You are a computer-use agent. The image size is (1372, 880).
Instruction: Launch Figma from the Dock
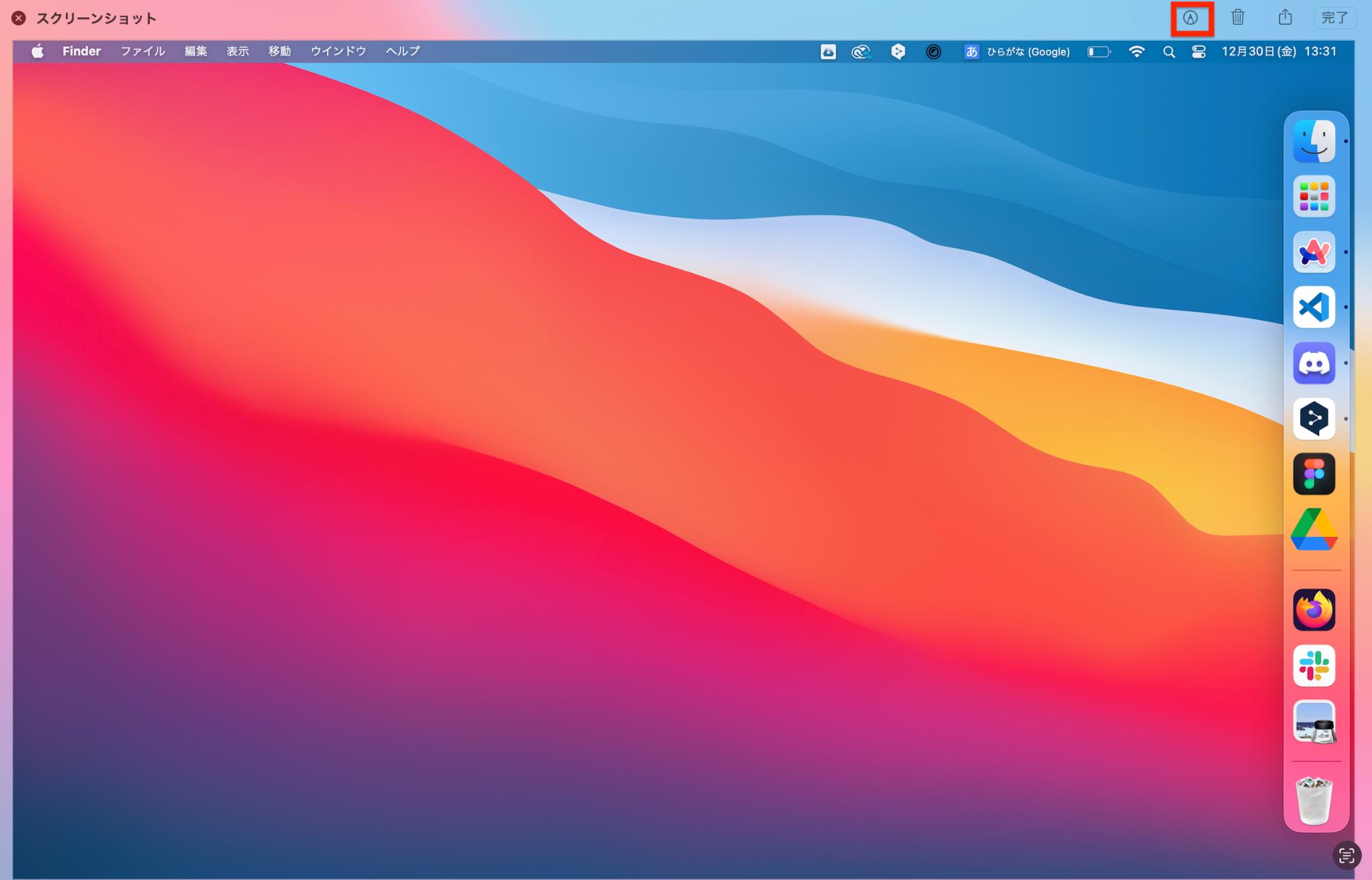[x=1314, y=474]
